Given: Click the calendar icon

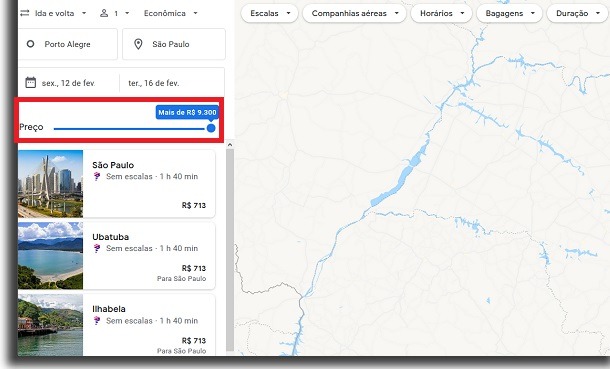Looking at the screenshot, I should click(x=30, y=82).
